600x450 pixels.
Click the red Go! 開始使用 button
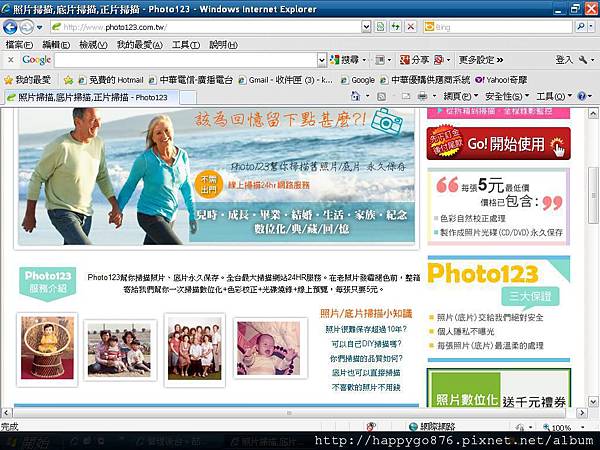[498, 144]
